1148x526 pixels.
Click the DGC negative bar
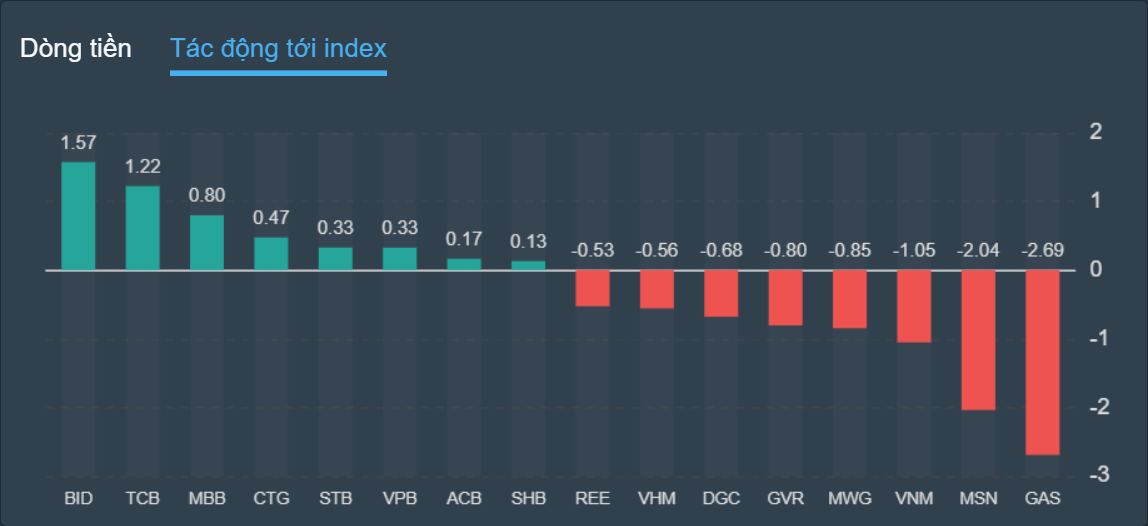(x=721, y=293)
